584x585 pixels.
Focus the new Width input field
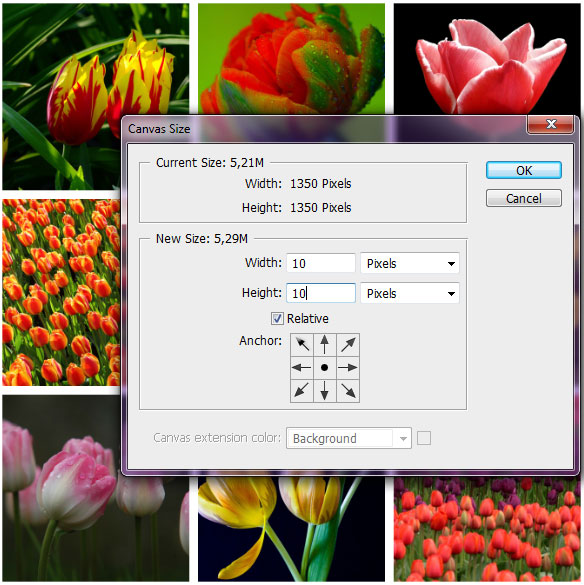point(321,263)
